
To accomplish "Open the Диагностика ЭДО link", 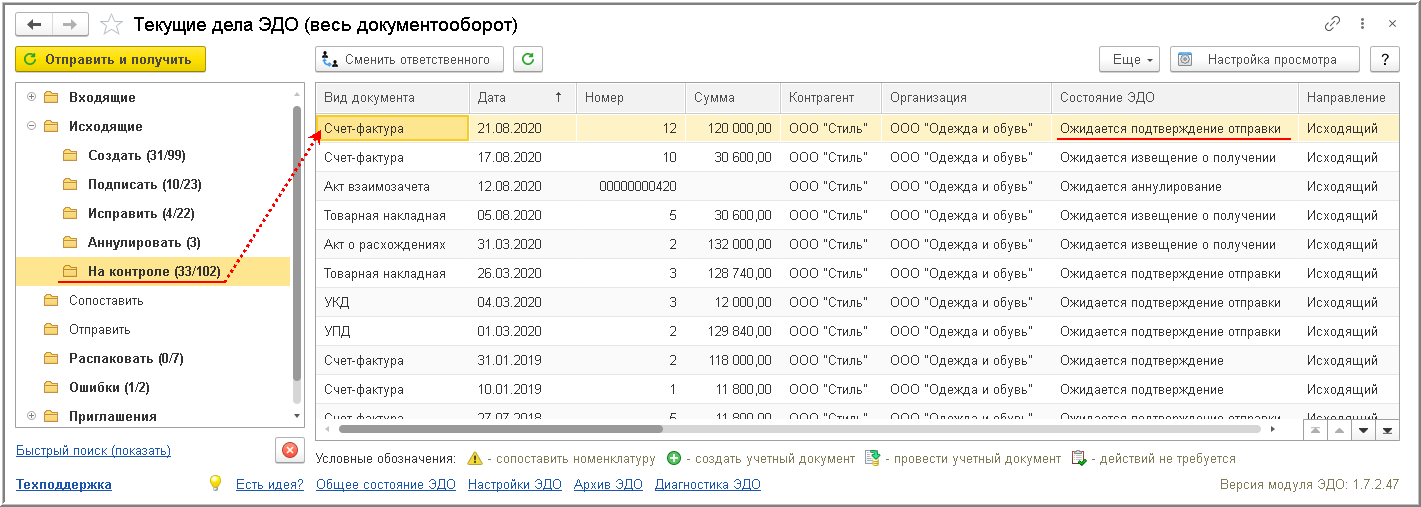I will [x=707, y=485].
